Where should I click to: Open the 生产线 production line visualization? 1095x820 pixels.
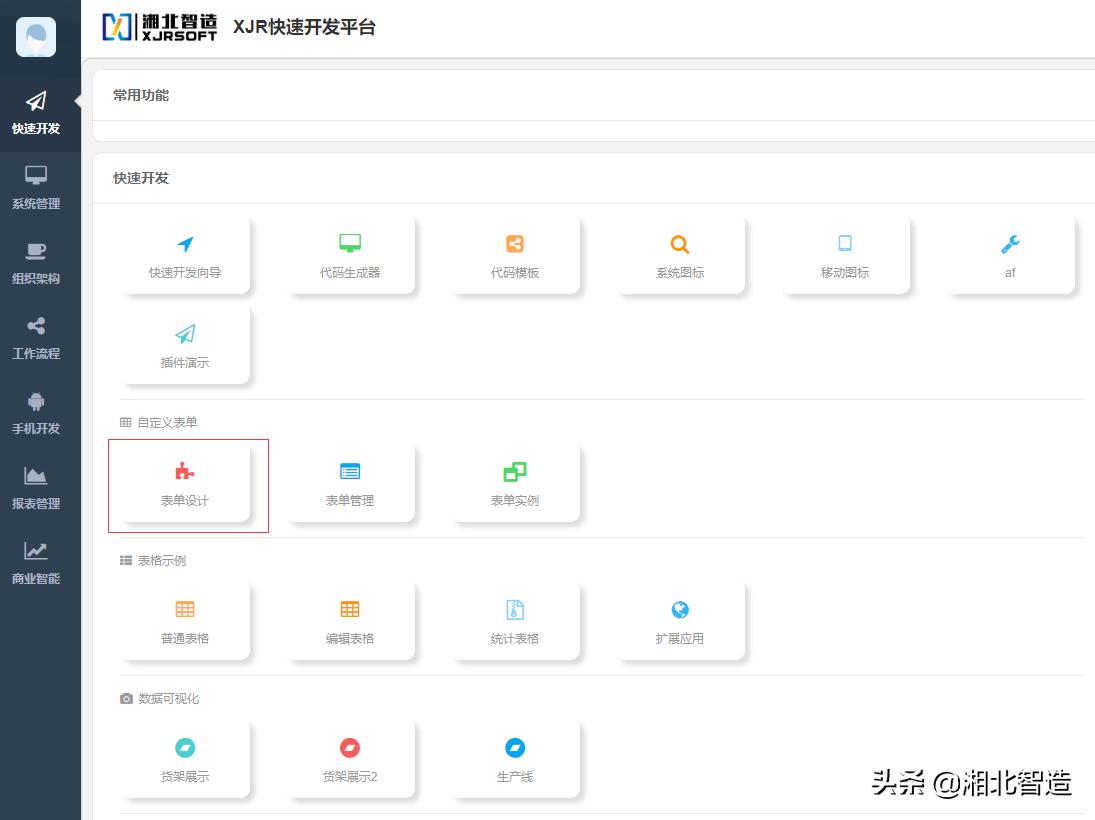515,760
